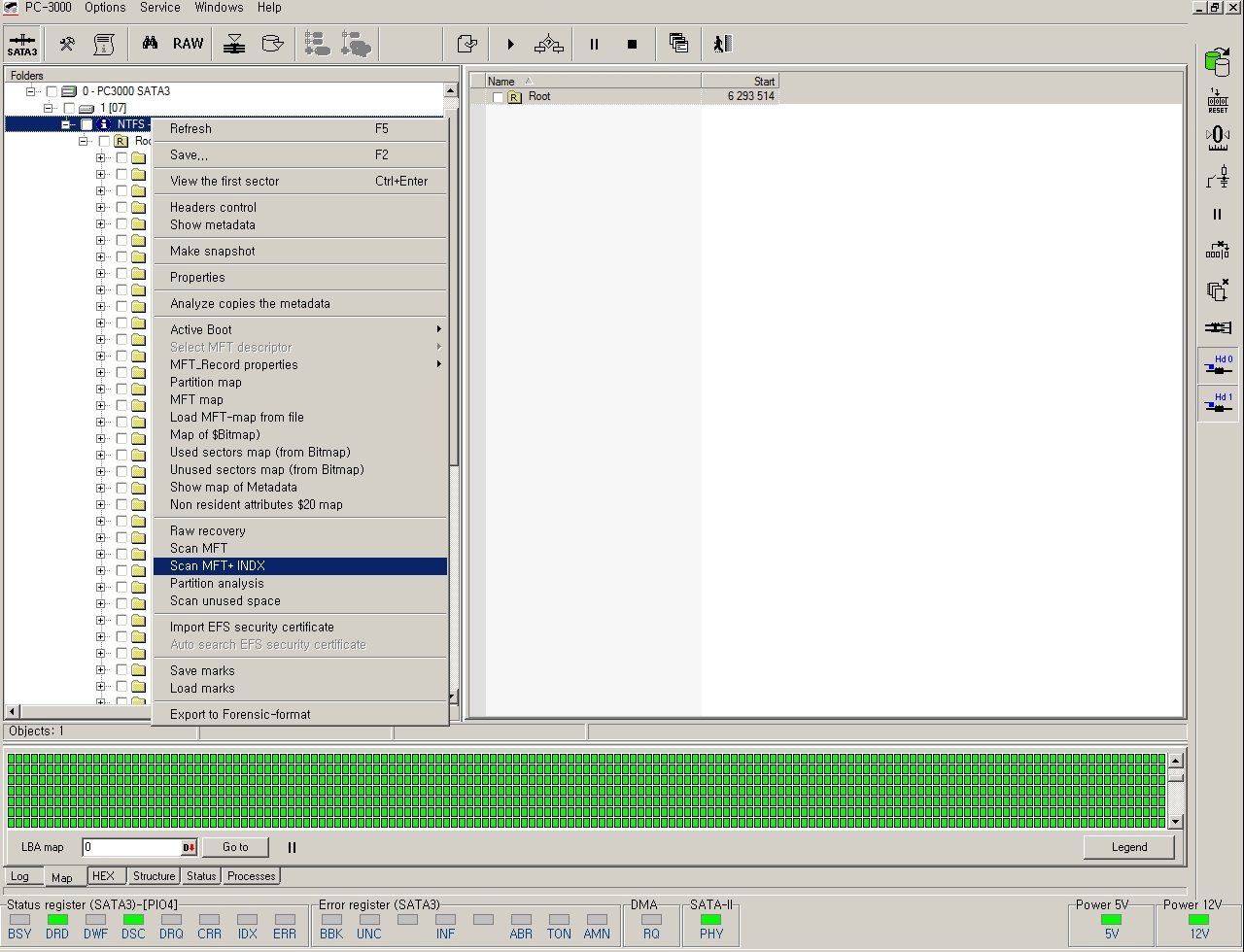Toggle the Hd 0 head button
This screenshot has width=1244, height=952.
pyautogui.click(x=1218, y=365)
